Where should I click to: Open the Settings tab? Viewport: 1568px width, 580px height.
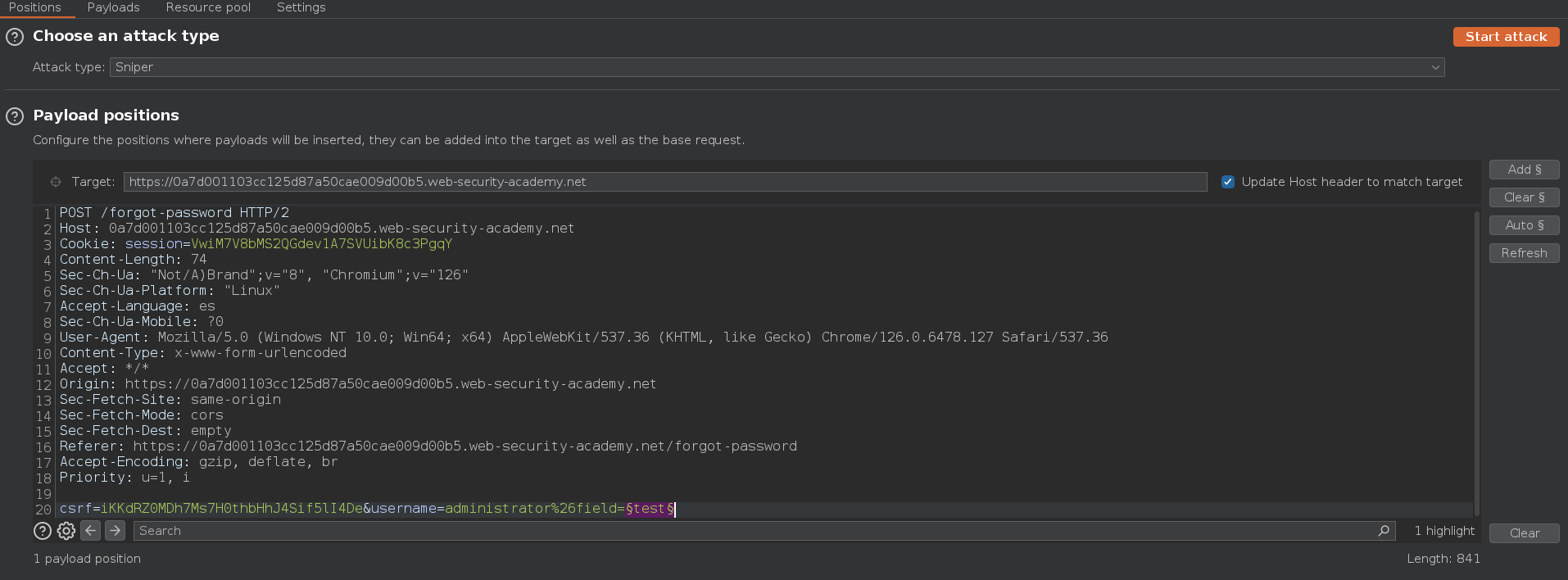301,7
